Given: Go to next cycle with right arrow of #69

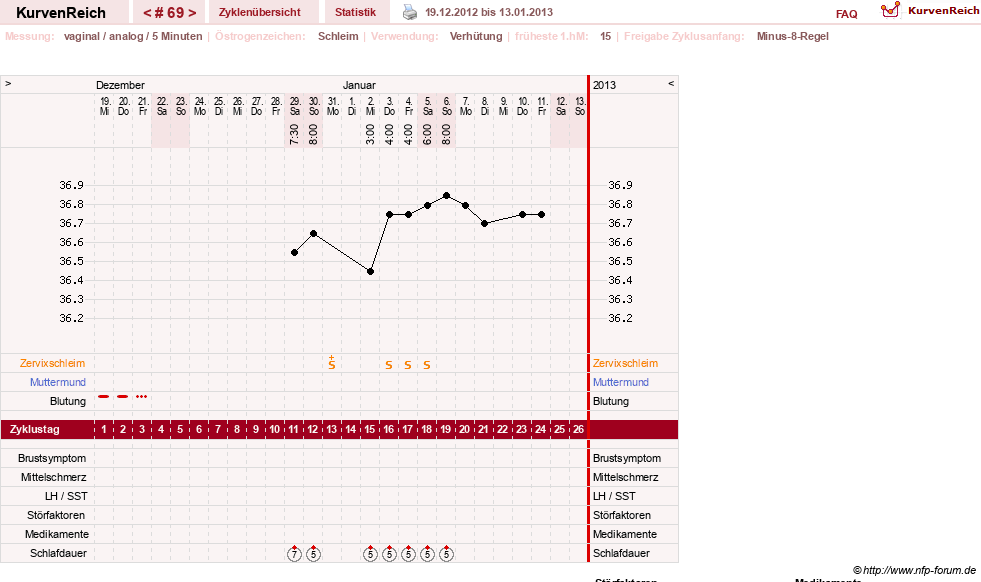Looking at the screenshot, I should click(x=192, y=13).
